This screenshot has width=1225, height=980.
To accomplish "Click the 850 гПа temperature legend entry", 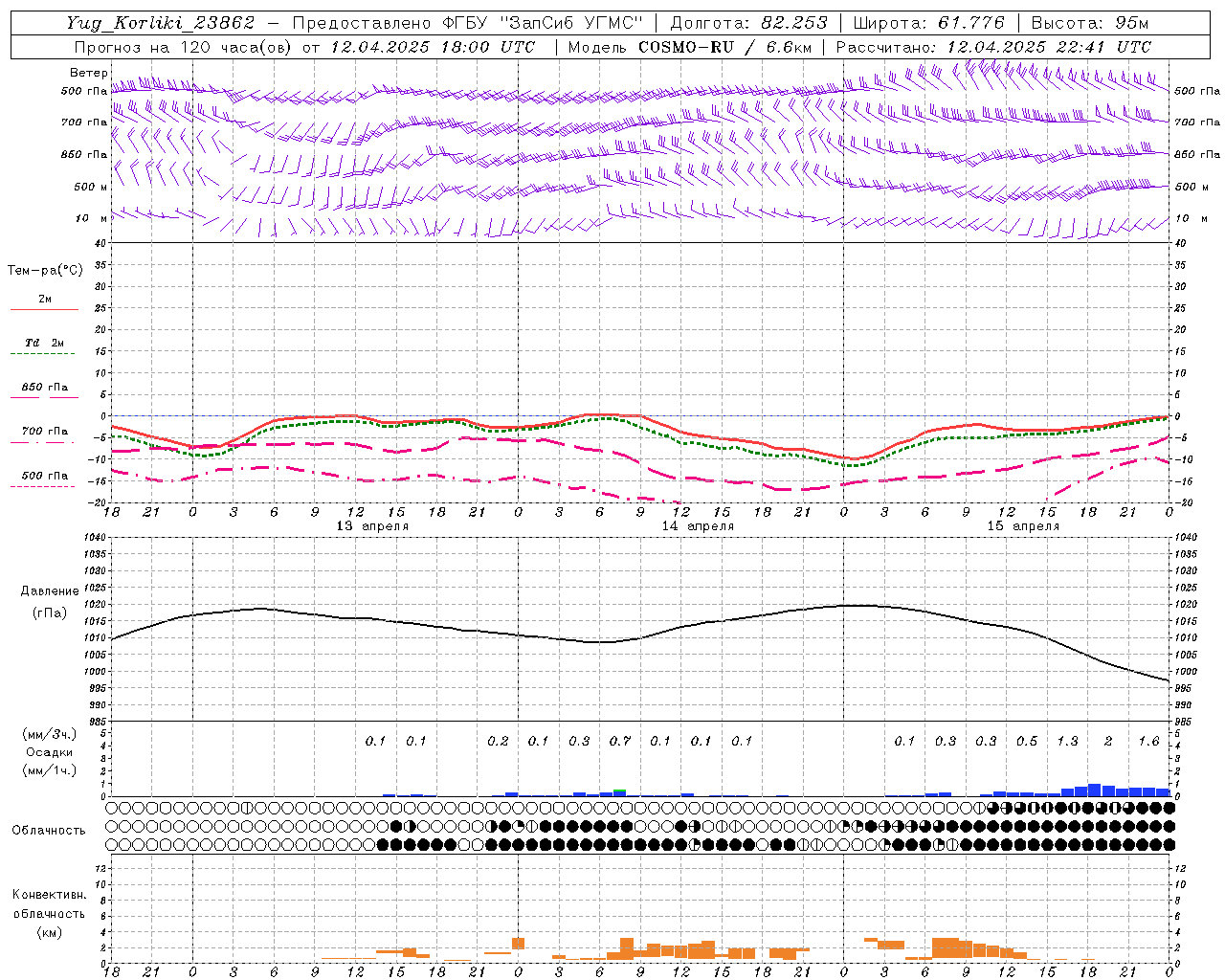I will click(45, 388).
